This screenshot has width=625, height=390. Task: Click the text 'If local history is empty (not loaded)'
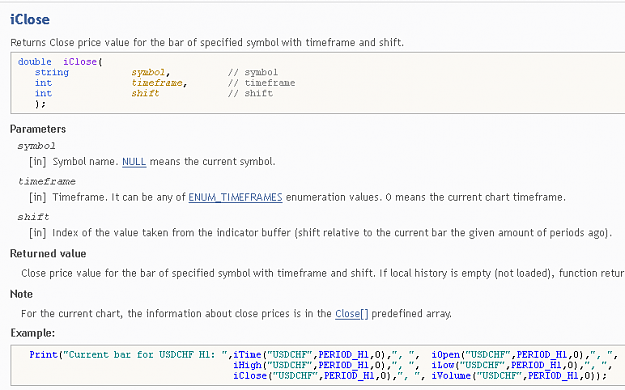tap(467, 273)
